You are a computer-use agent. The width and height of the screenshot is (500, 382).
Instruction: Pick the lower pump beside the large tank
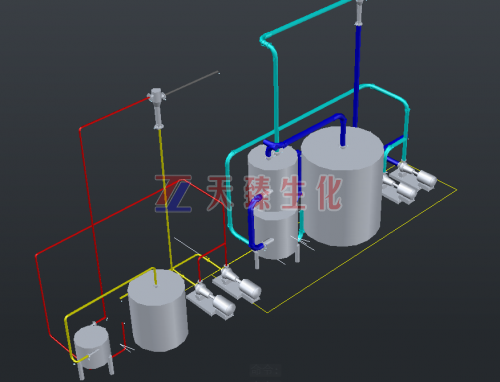coord(399,189)
